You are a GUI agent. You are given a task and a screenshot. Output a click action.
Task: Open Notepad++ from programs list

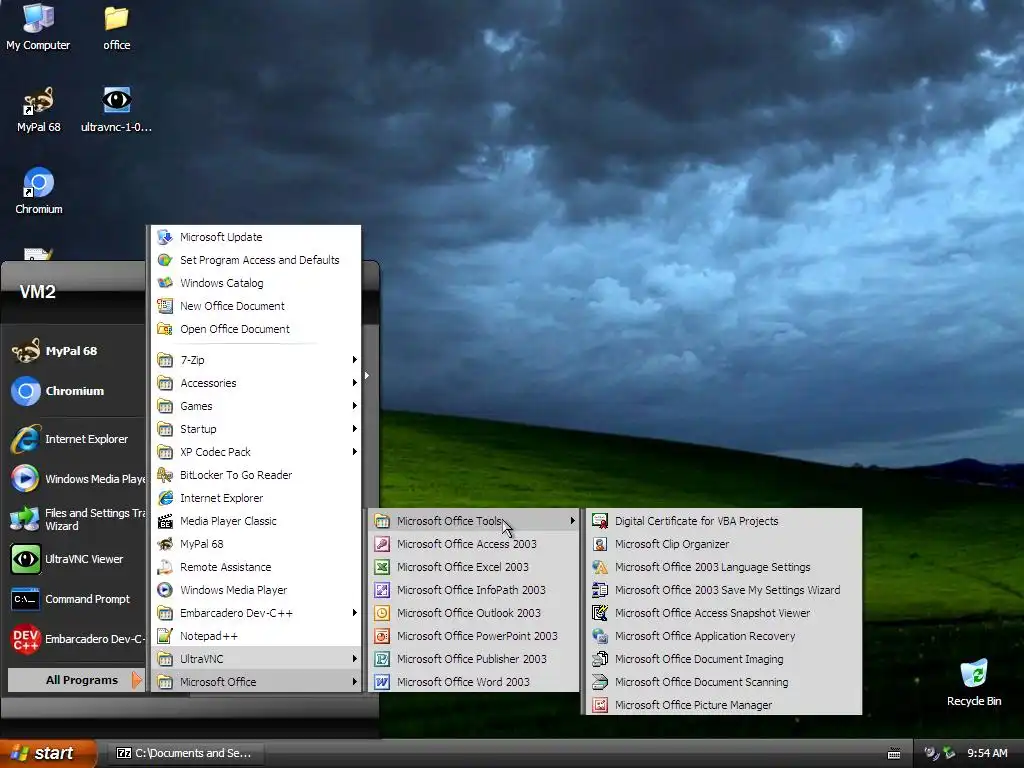pos(256,635)
